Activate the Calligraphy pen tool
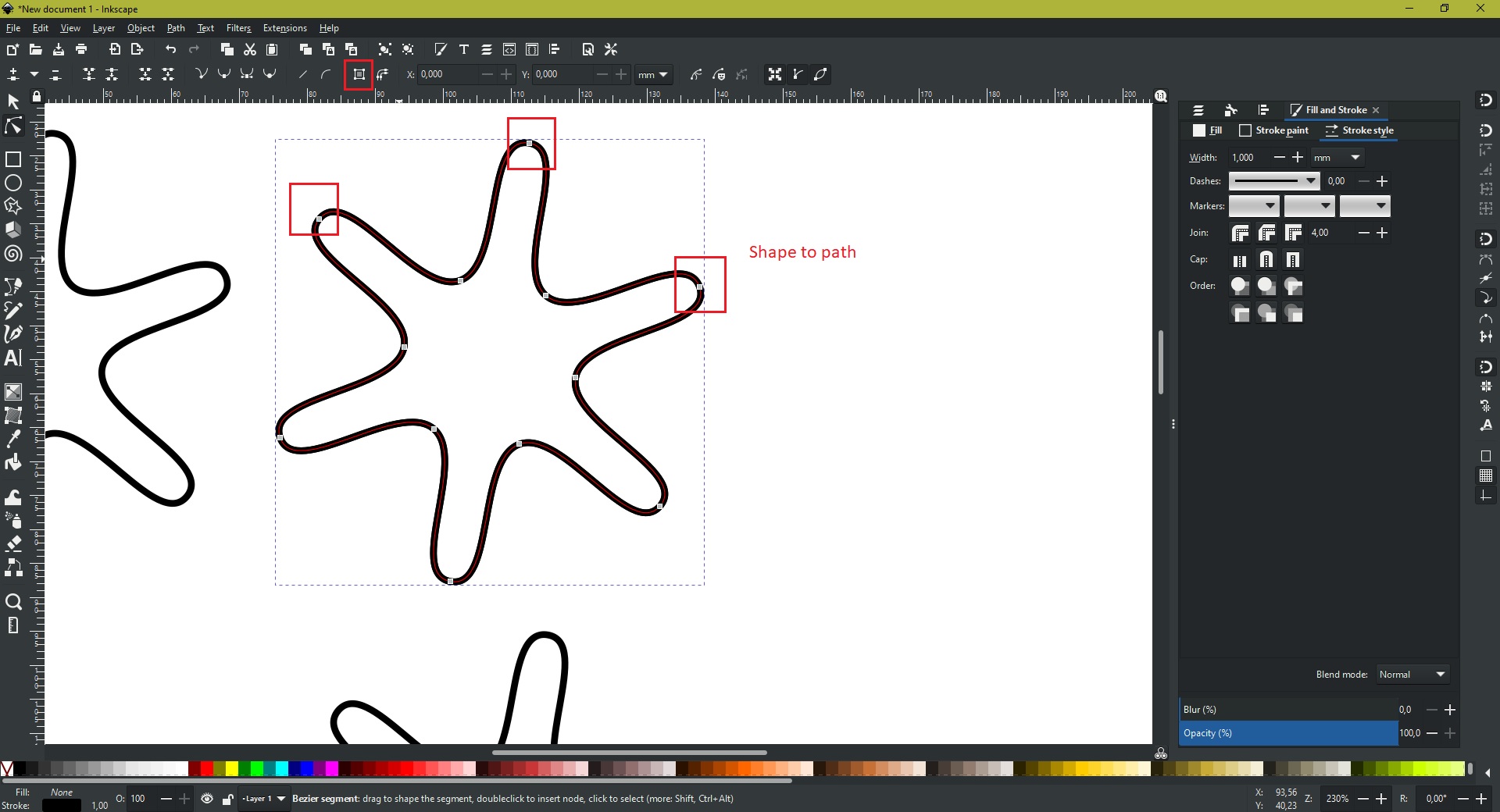This screenshot has height=812, width=1500. coord(13,334)
